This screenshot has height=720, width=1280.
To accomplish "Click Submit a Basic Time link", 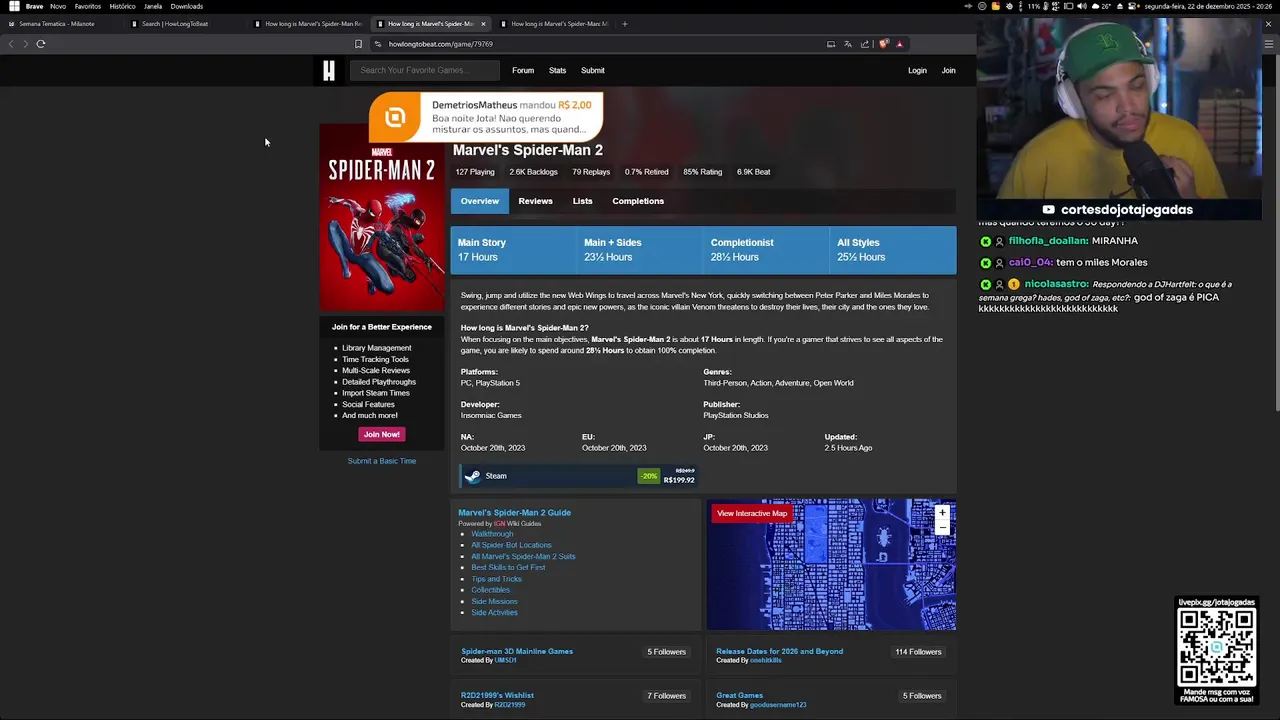I will [382, 461].
